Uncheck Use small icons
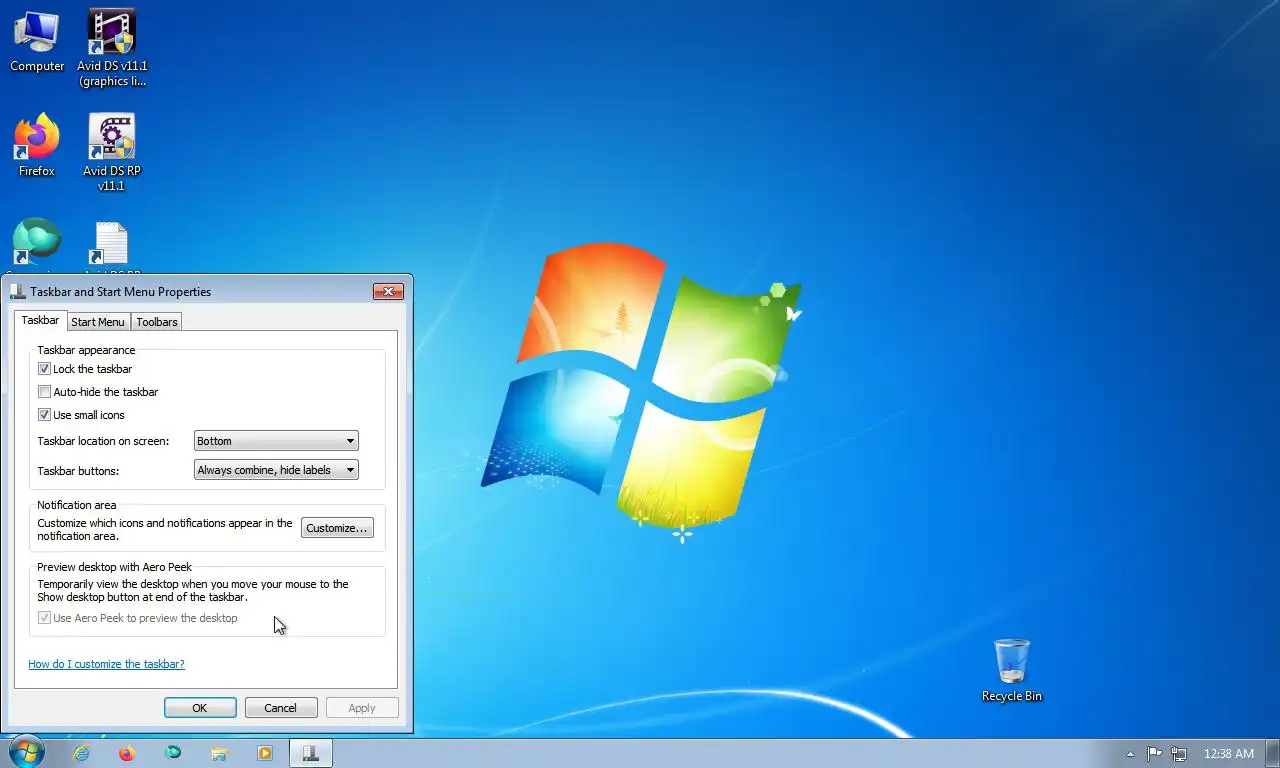The width and height of the screenshot is (1280, 768). (x=44, y=415)
